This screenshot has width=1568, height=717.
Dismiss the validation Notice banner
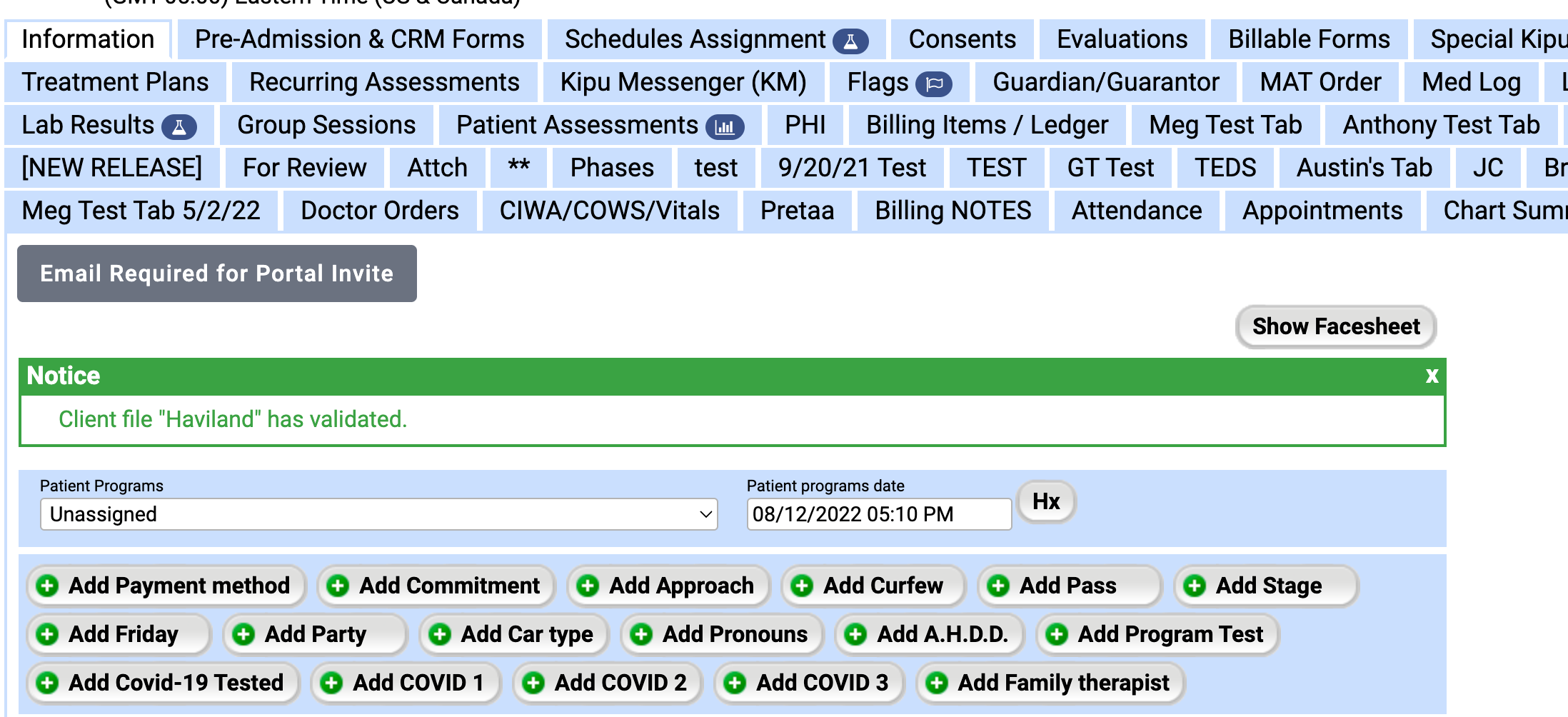pyautogui.click(x=1432, y=376)
